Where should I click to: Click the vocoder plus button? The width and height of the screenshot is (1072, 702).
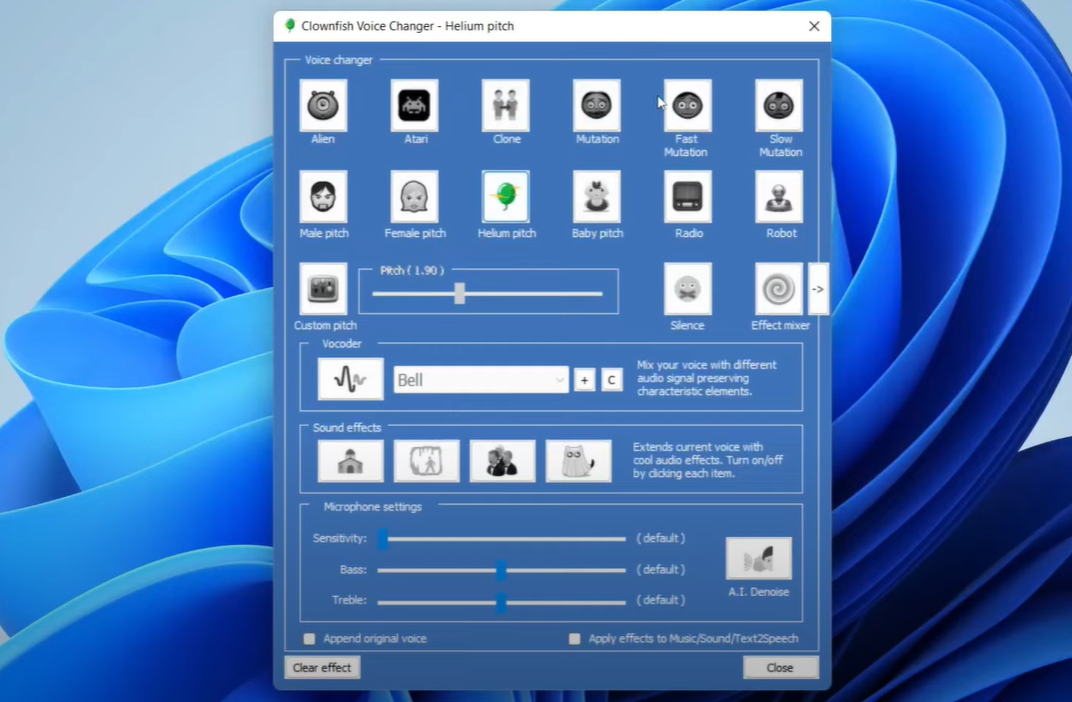585,380
